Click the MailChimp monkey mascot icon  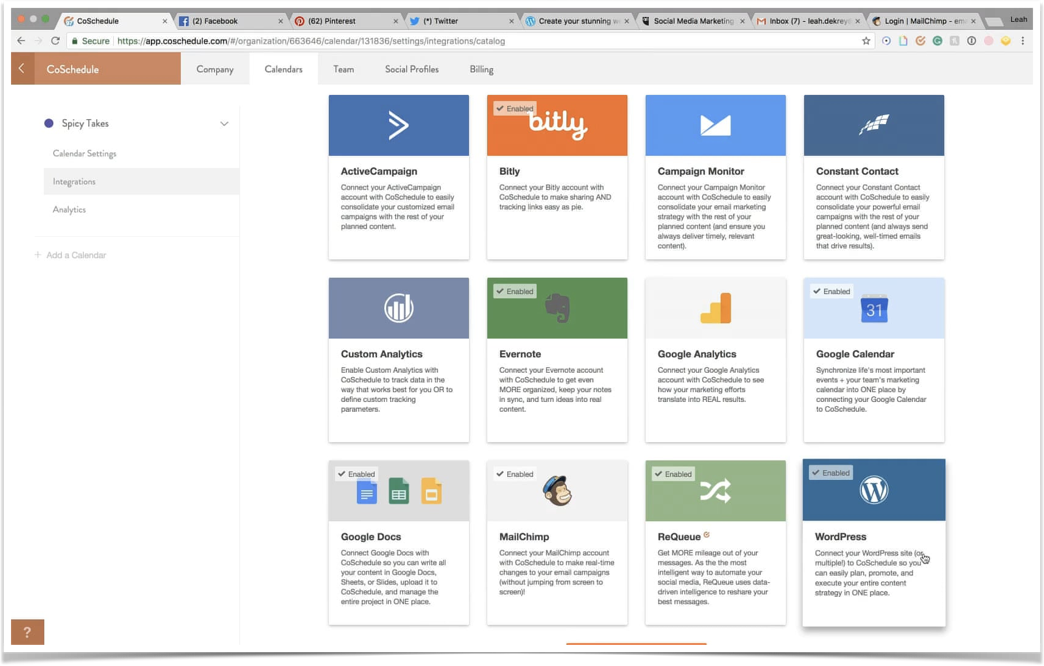(x=557, y=491)
